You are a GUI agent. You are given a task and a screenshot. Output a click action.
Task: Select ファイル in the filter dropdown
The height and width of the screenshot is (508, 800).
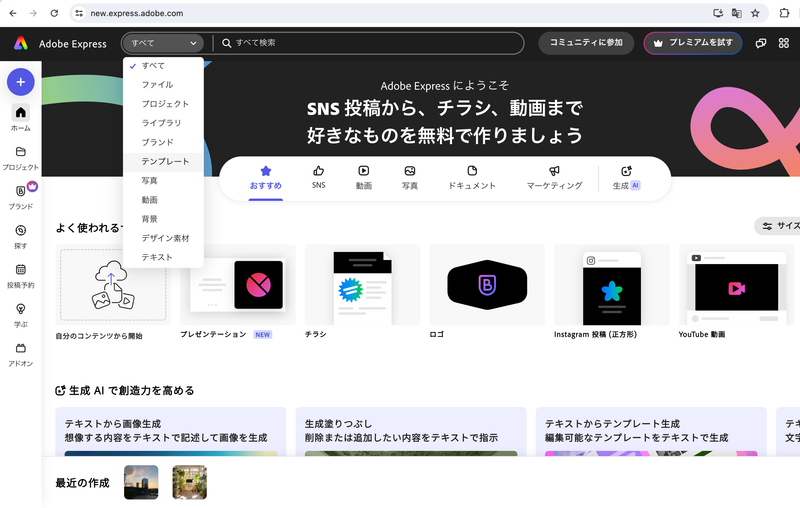point(163,85)
